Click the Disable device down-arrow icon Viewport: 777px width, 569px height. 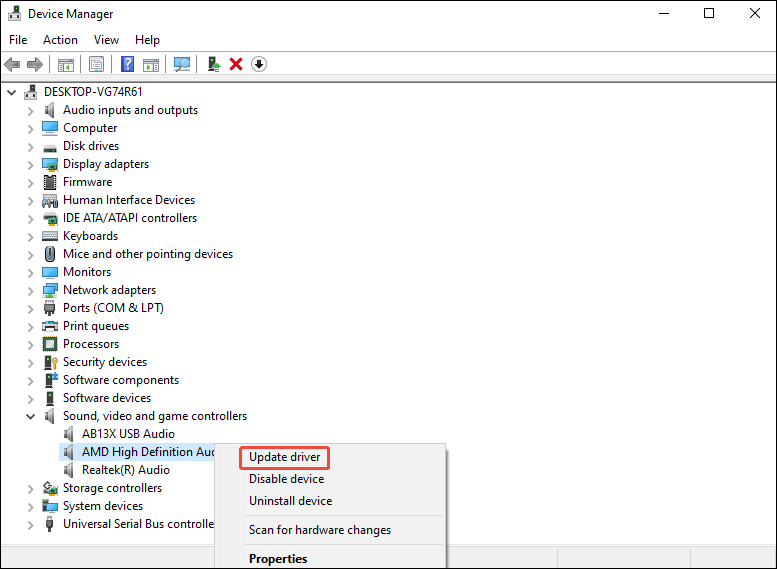coord(259,64)
